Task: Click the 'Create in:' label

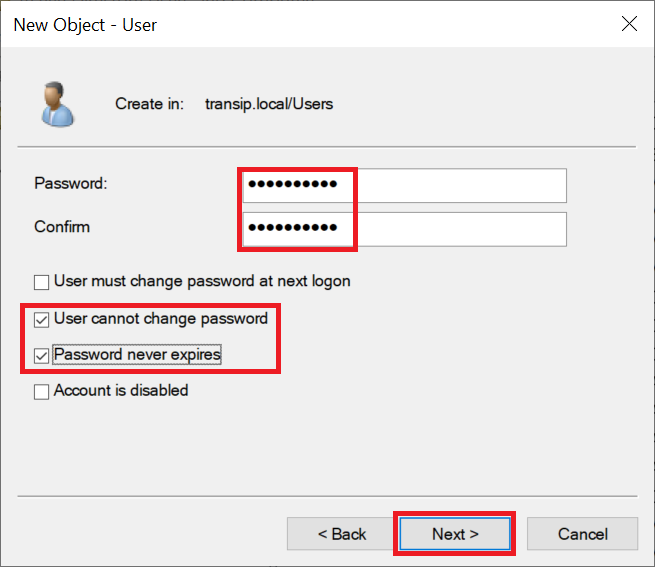Action: click(x=149, y=104)
